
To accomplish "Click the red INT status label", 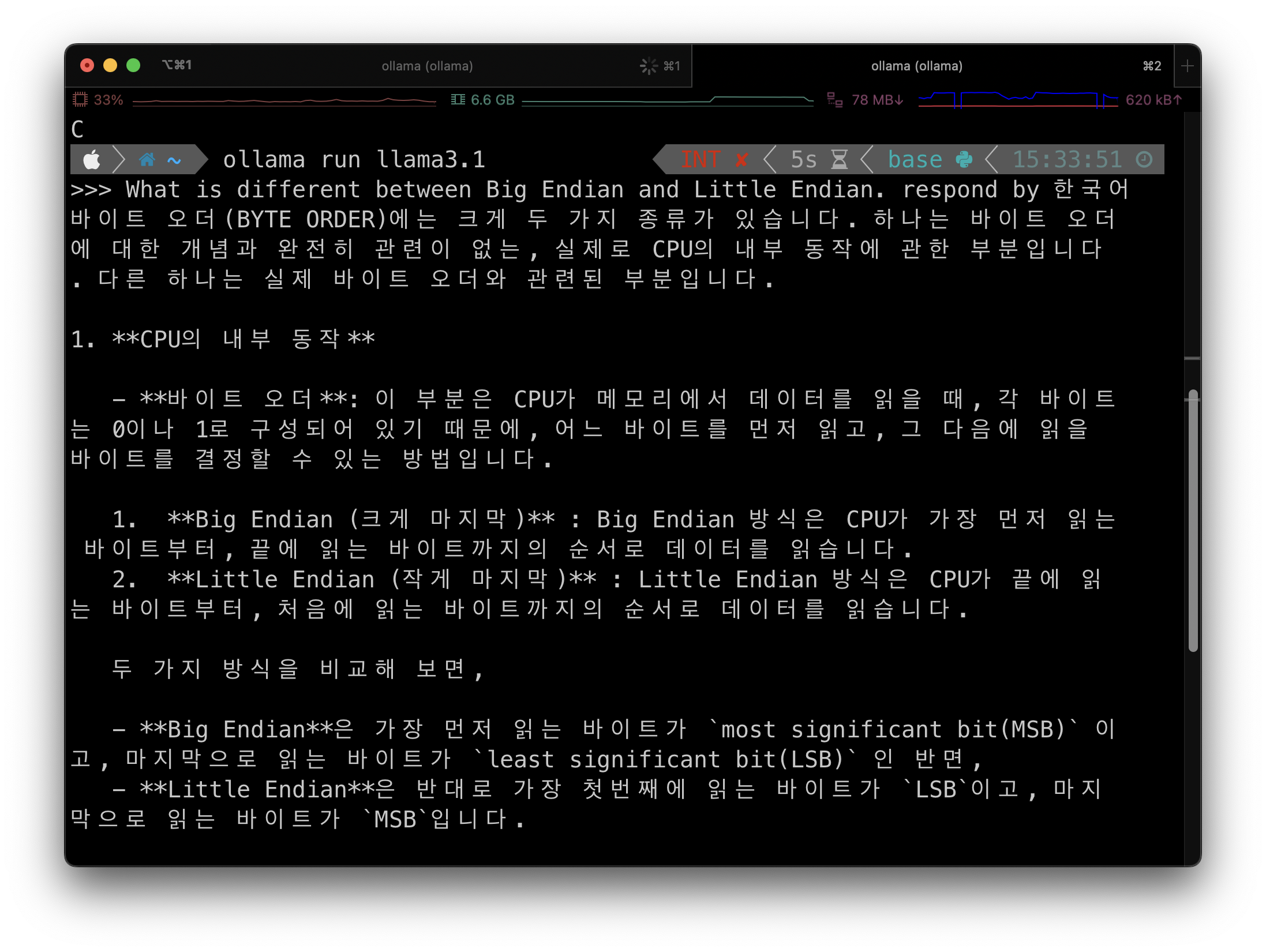I will pos(700,159).
